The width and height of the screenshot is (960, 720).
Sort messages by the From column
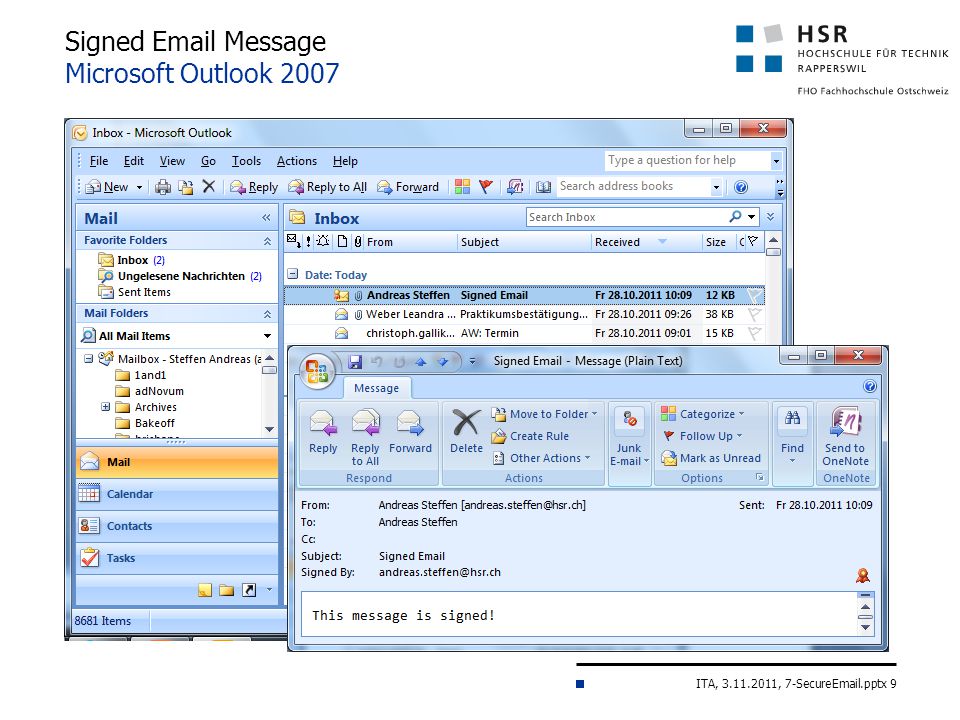pyautogui.click(x=410, y=242)
